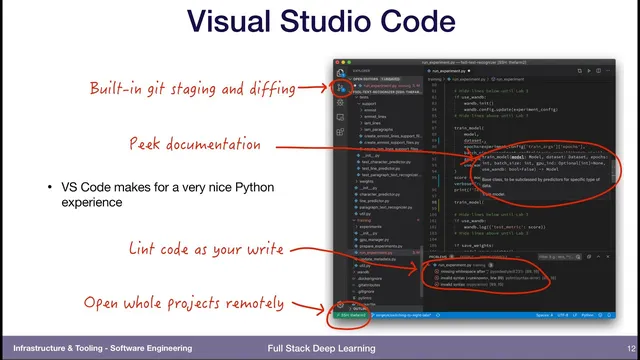
Task: Open test_line_predictor.py file
Action: coord(380,169)
